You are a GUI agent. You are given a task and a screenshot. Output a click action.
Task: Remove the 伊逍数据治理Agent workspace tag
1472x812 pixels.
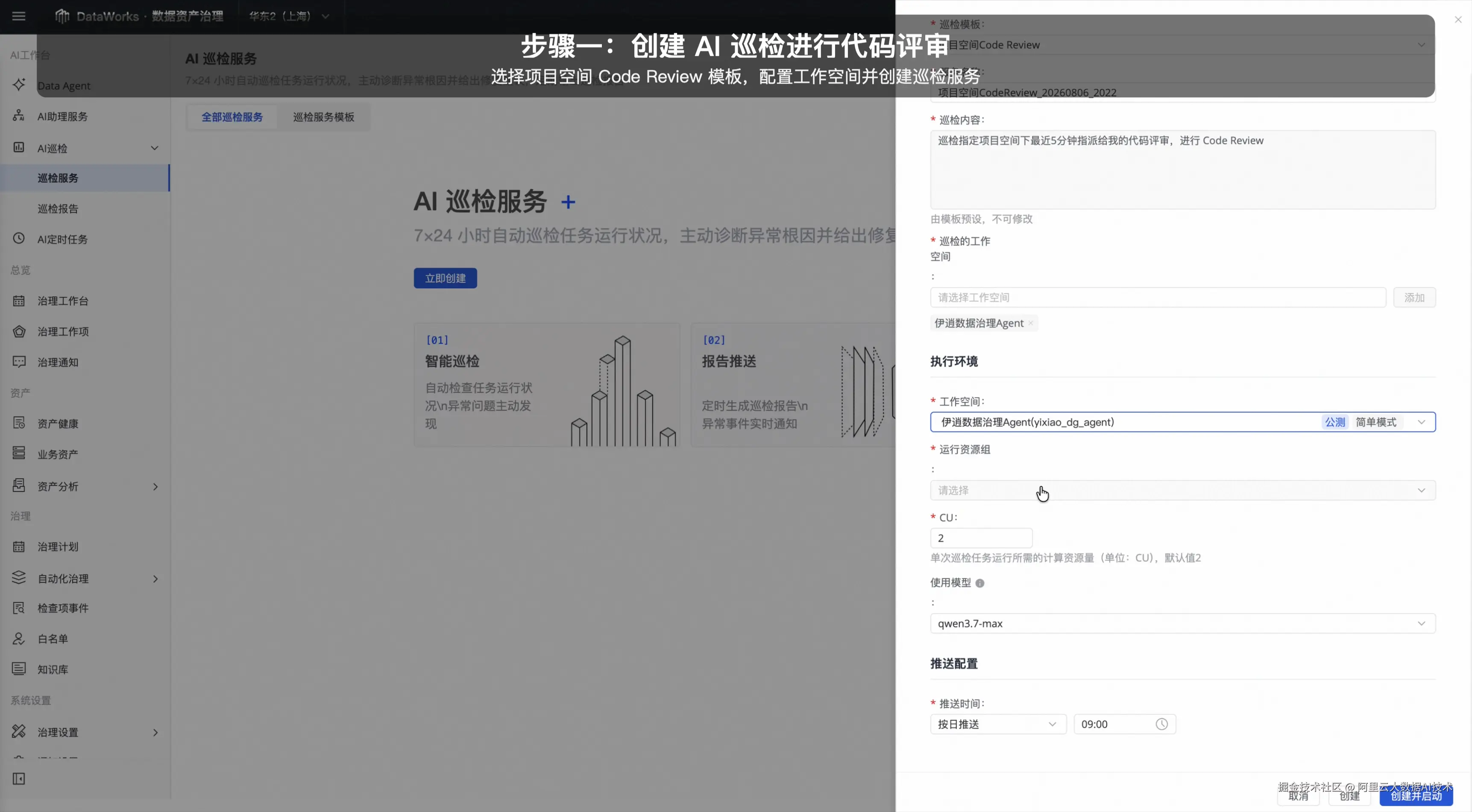tap(1031, 323)
